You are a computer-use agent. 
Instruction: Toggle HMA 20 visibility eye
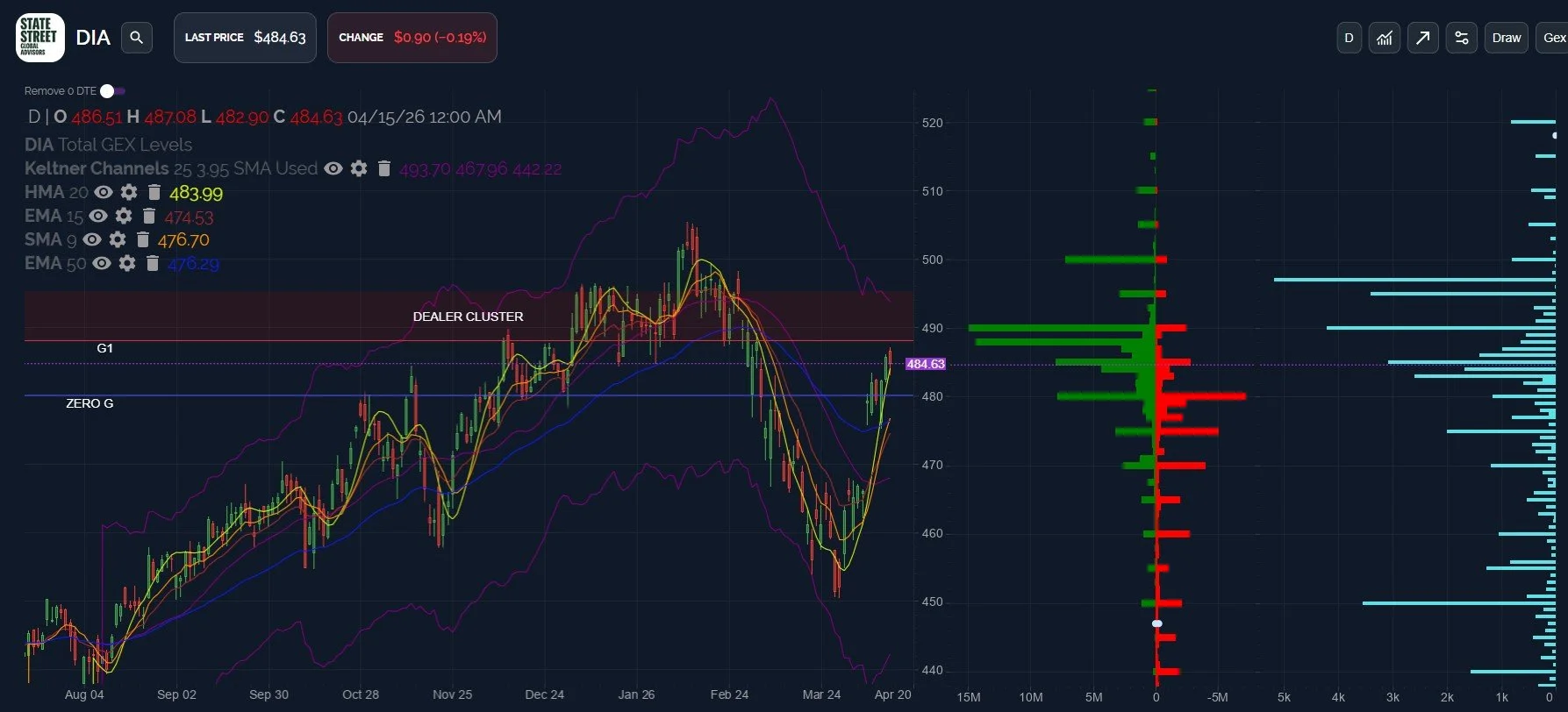click(104, 192)
